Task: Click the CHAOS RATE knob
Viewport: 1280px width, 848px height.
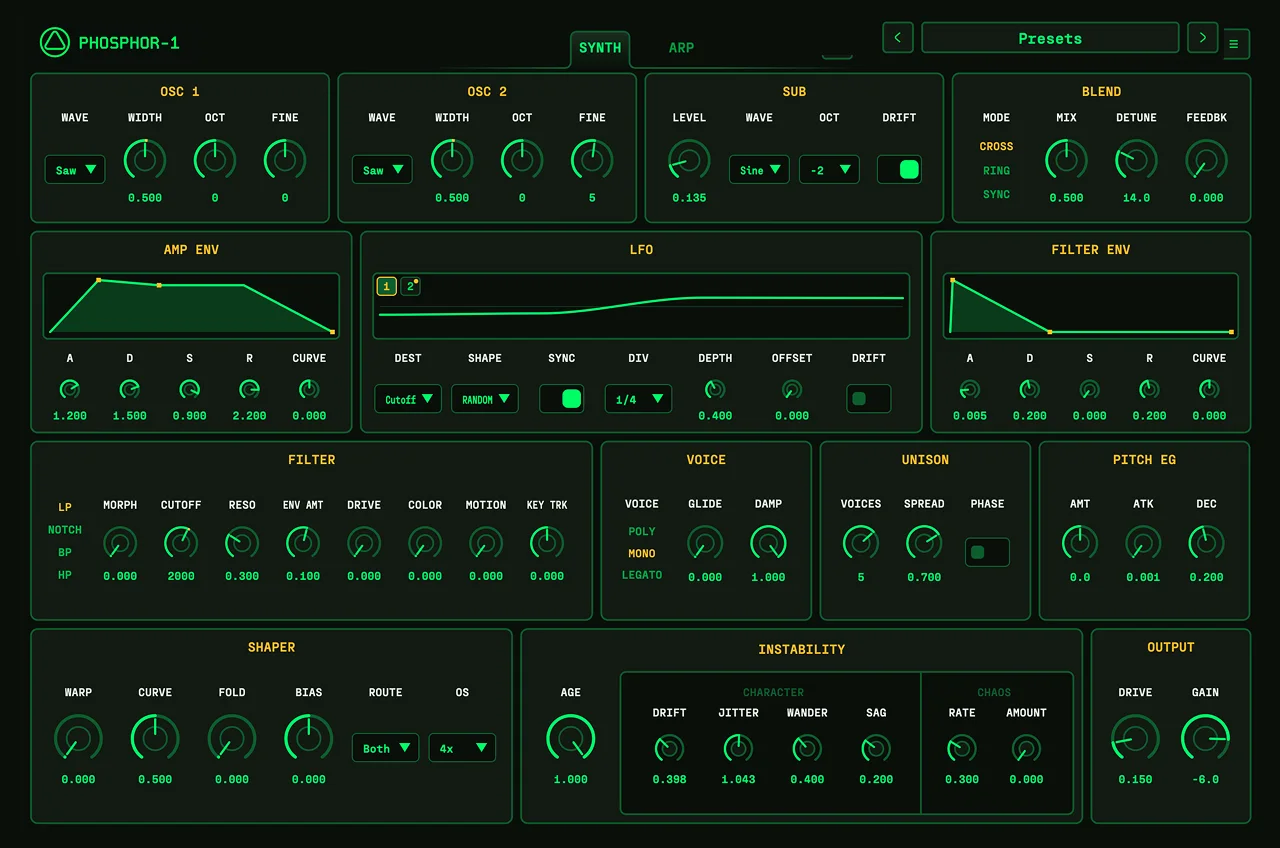Action: point(962,748)
